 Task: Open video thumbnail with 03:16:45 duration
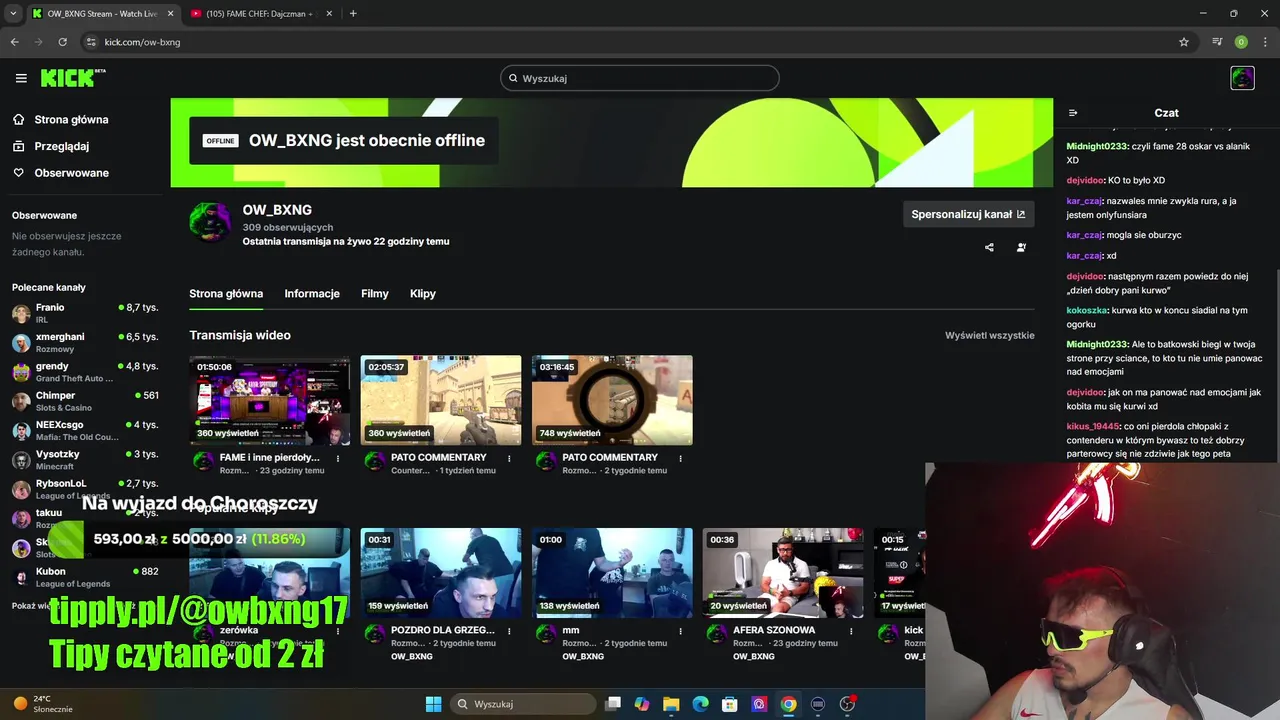(x=612, y=400)
